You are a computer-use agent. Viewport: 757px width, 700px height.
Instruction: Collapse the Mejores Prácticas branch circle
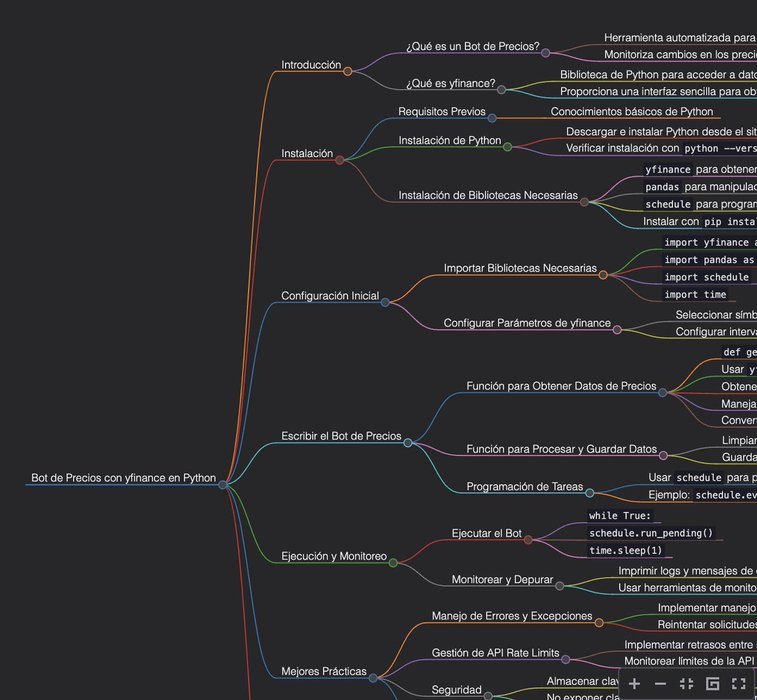pos(373,678)
